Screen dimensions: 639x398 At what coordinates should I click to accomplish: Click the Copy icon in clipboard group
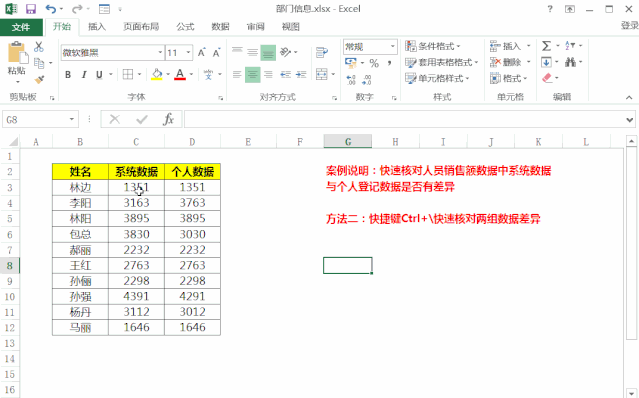point(39,63)
